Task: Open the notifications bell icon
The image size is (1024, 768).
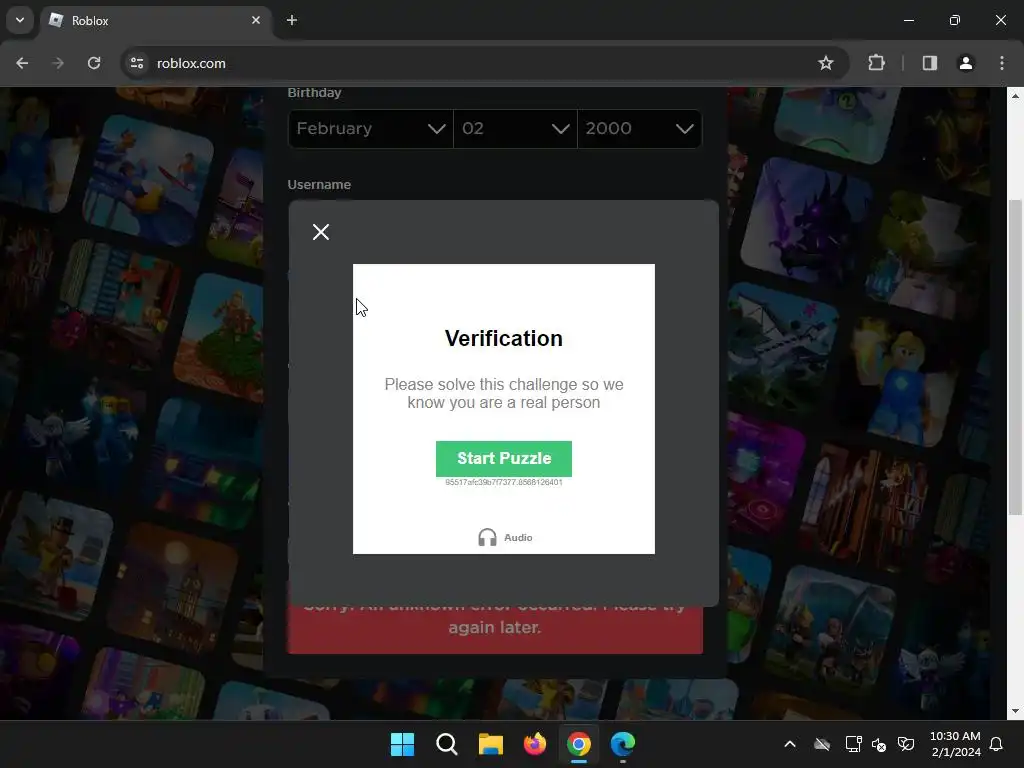Action: [996, 744]
